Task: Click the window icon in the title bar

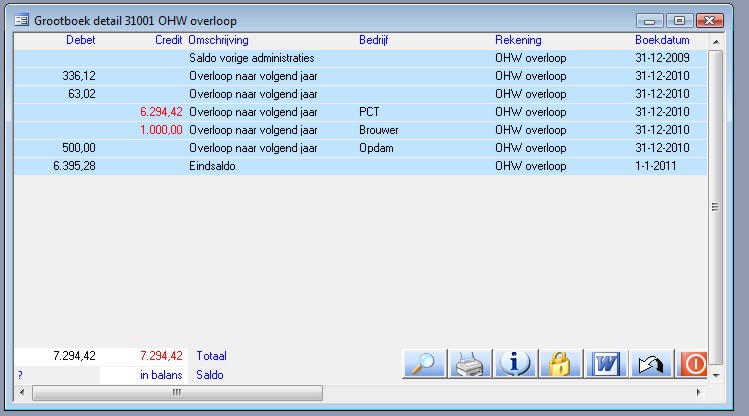Action: pos(21,20)
